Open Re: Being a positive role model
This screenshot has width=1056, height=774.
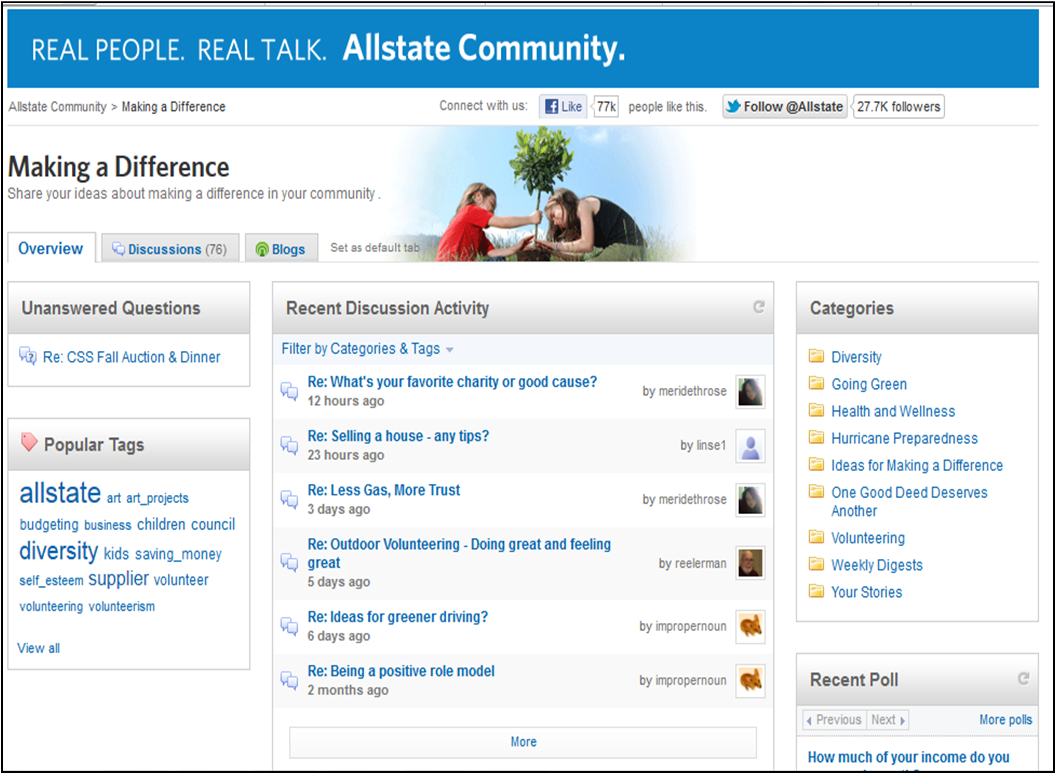tap(401, 671)
